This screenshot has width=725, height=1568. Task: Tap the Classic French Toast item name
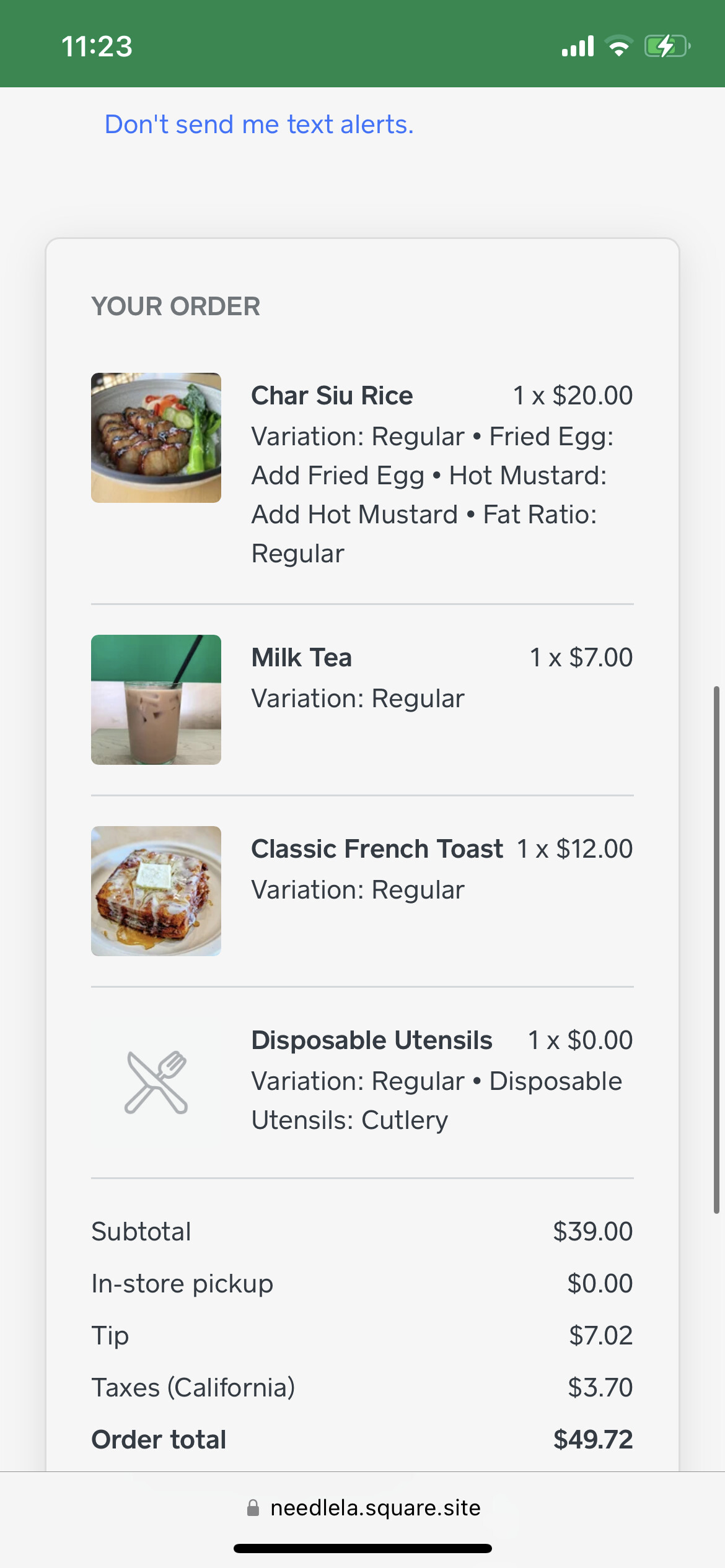pyautogui.click(x=377, y=849)
